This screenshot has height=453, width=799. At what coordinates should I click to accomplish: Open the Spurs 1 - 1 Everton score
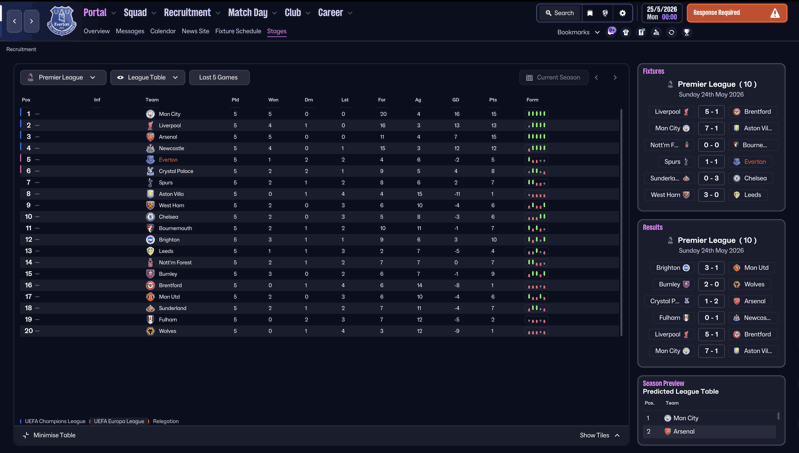(x=711, y=162)
